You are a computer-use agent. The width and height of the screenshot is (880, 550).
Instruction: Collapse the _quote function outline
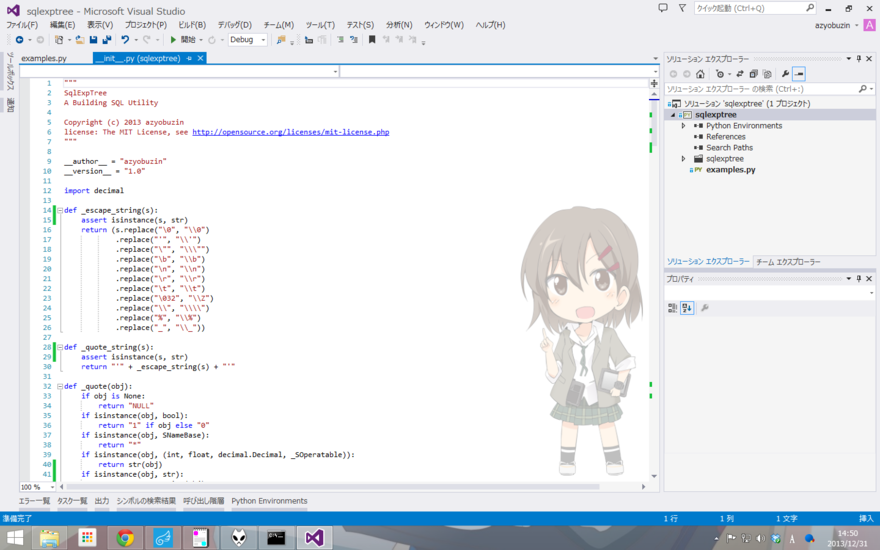(x=59, y=386)
